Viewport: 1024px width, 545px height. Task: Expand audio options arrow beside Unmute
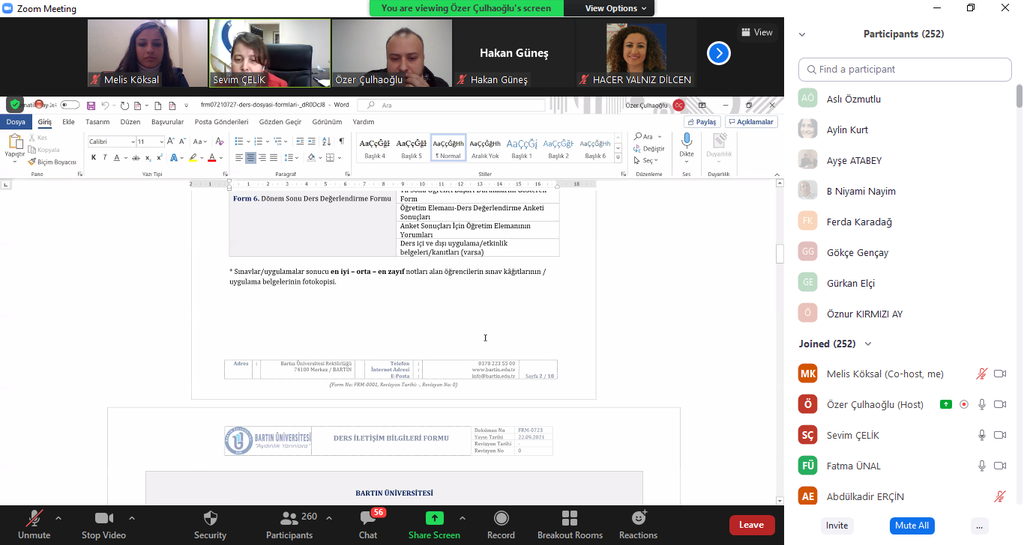tap(58, 518)
